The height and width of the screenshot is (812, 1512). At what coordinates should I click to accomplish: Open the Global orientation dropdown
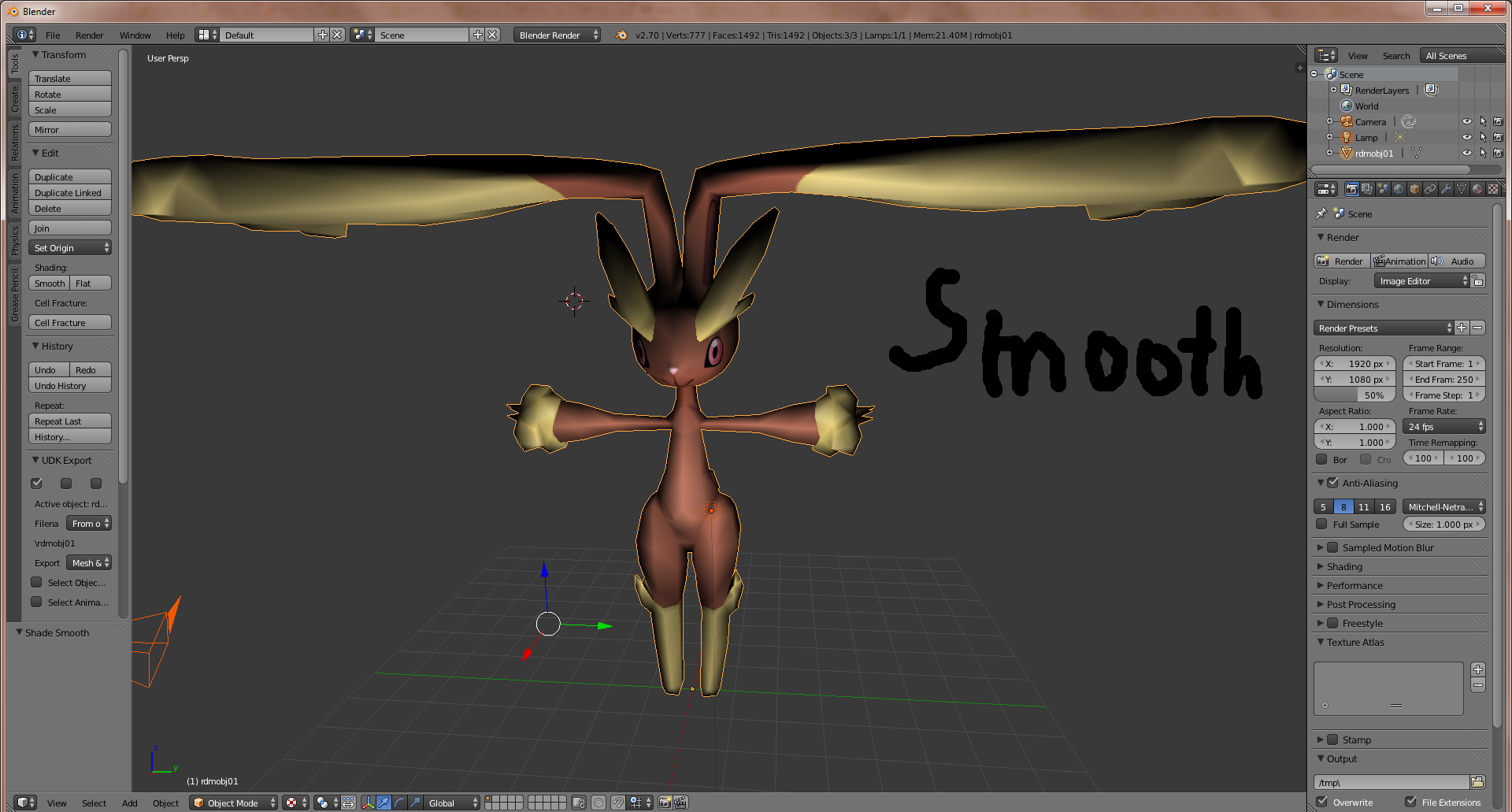click(452, 803)
